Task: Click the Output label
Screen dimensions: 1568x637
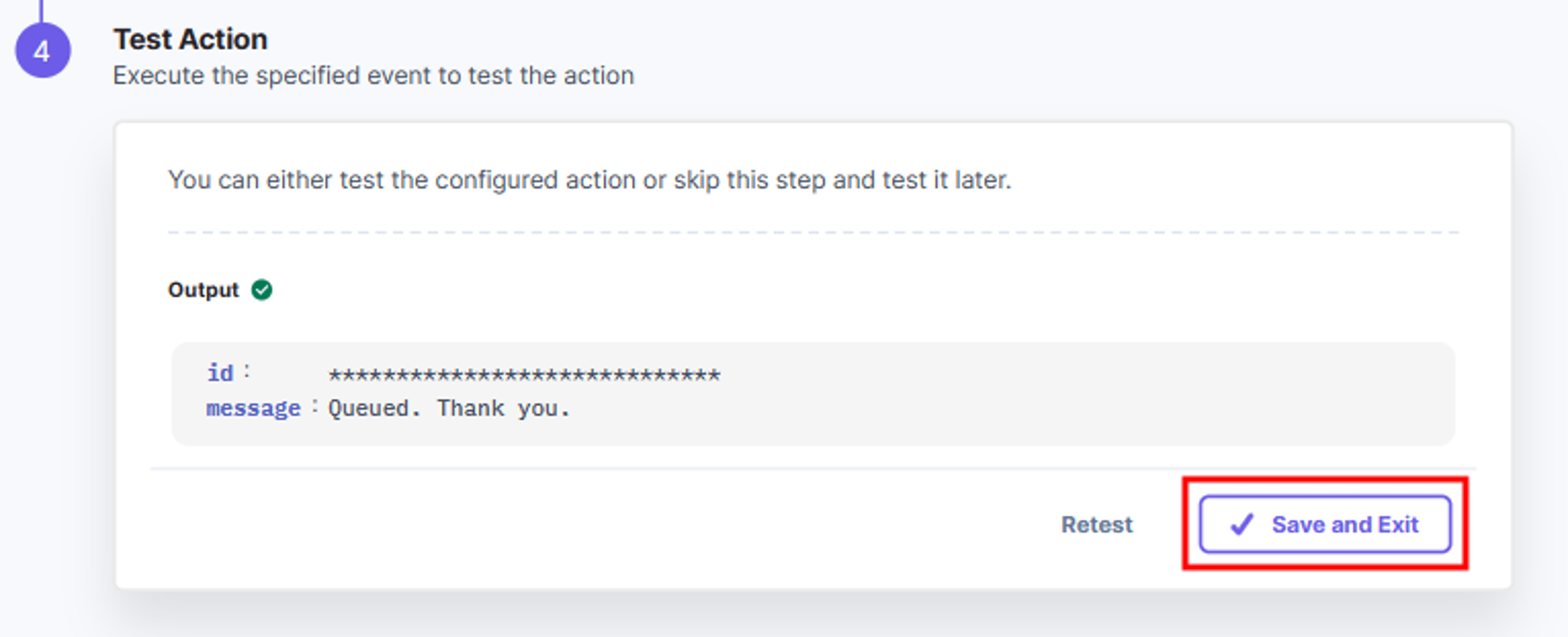Action: [x=203, y=290]
